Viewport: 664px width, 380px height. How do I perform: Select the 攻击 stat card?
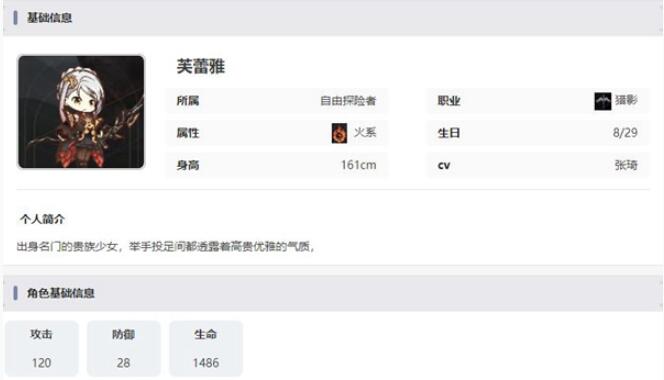coord(42,348)
